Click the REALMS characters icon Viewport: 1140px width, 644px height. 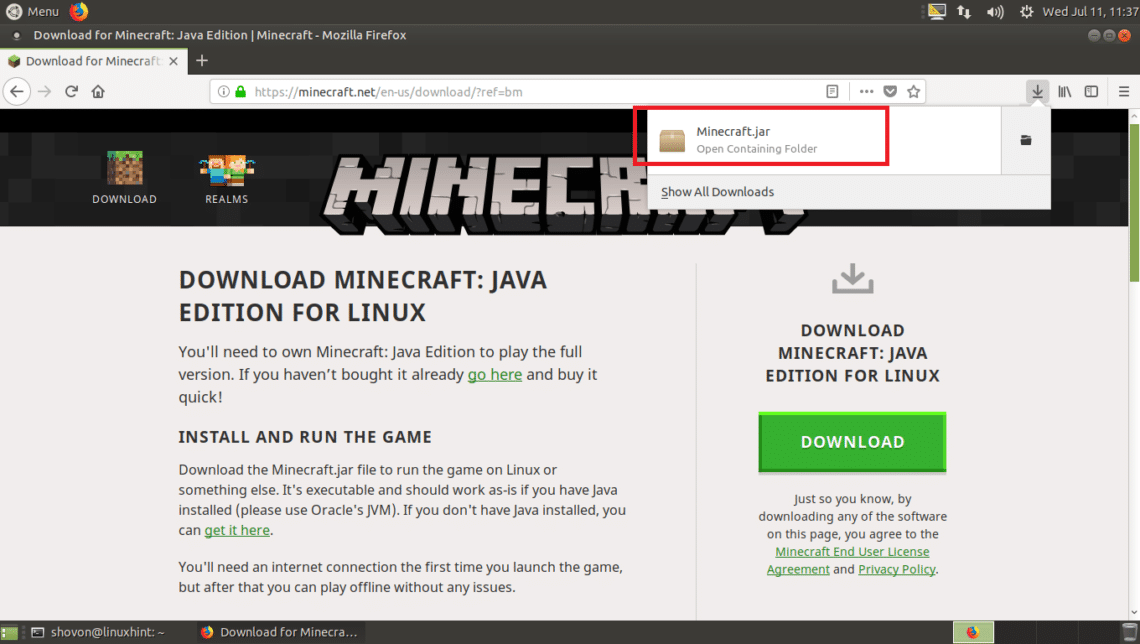click(227, 169)
